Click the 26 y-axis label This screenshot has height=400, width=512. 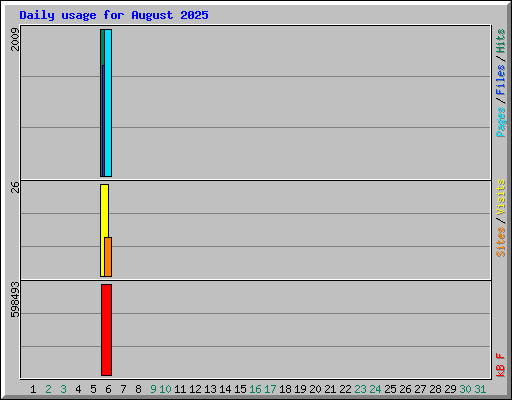pyautogui.click(x=15, y=187)
